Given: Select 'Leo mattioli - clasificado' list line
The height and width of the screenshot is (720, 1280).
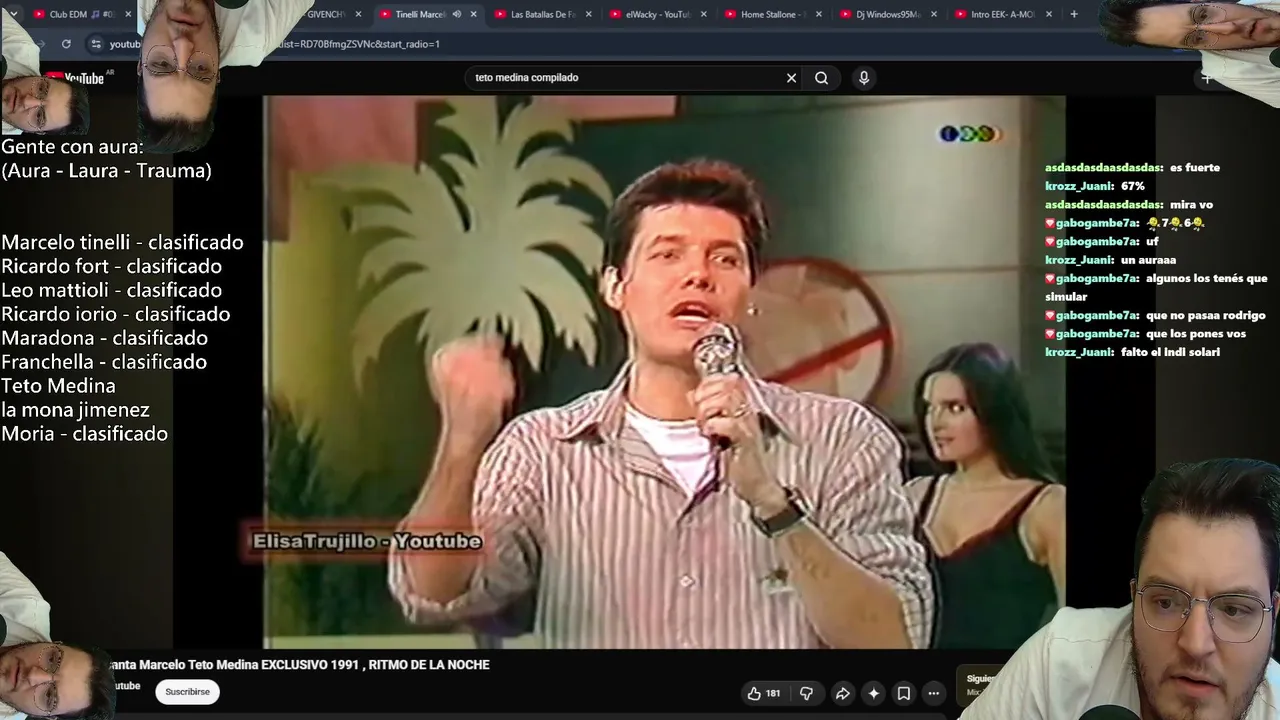Looking at the screenshot, I should click(111, 290).
